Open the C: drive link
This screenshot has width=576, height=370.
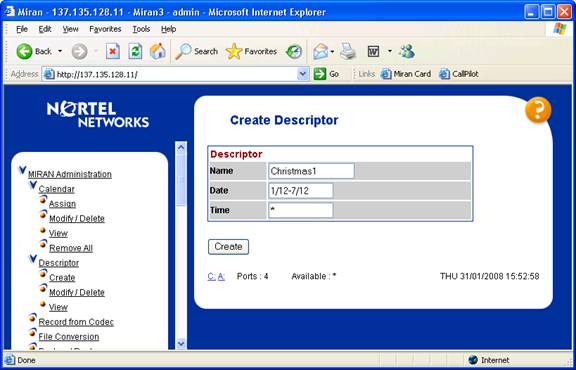pos(212,276)
